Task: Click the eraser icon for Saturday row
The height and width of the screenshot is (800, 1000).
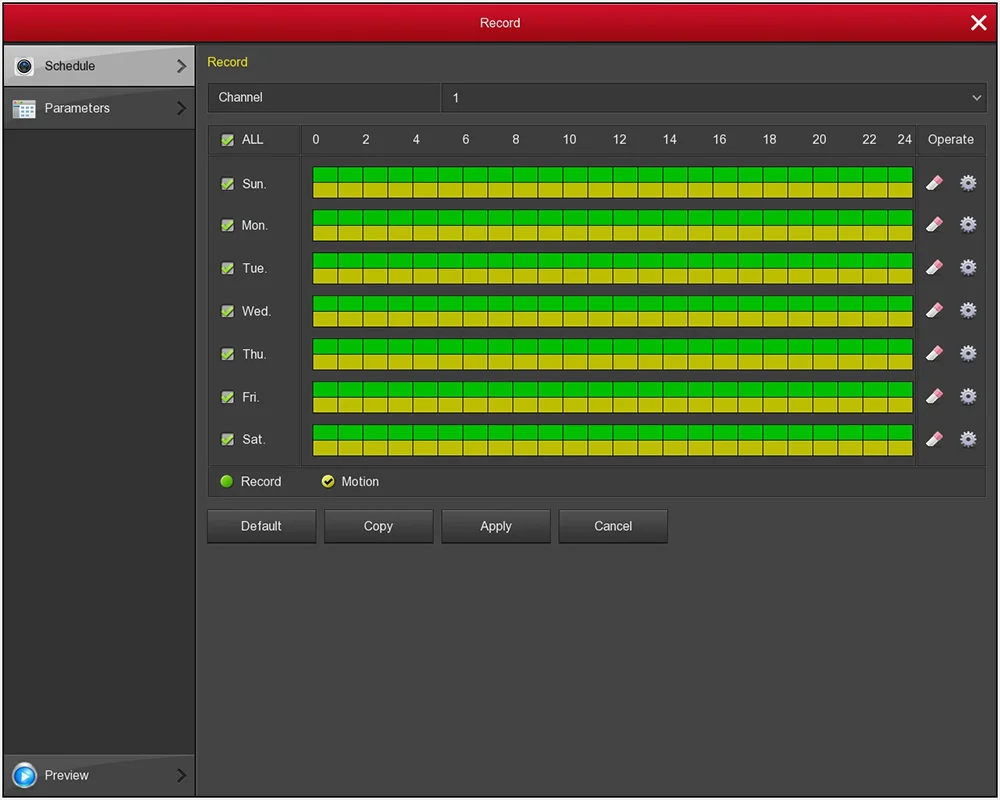Action: (934, 439)
